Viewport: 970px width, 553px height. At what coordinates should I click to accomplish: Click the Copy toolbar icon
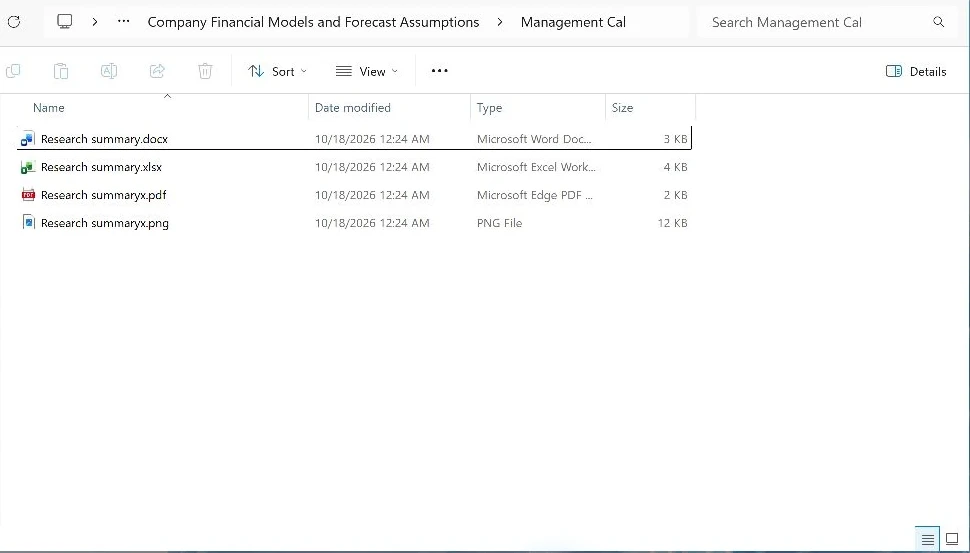coord(13,71)
